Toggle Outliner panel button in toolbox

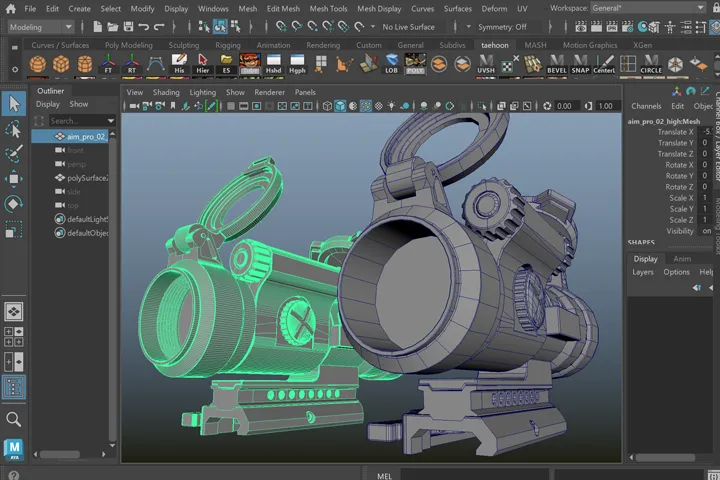(x=14, y=387)
